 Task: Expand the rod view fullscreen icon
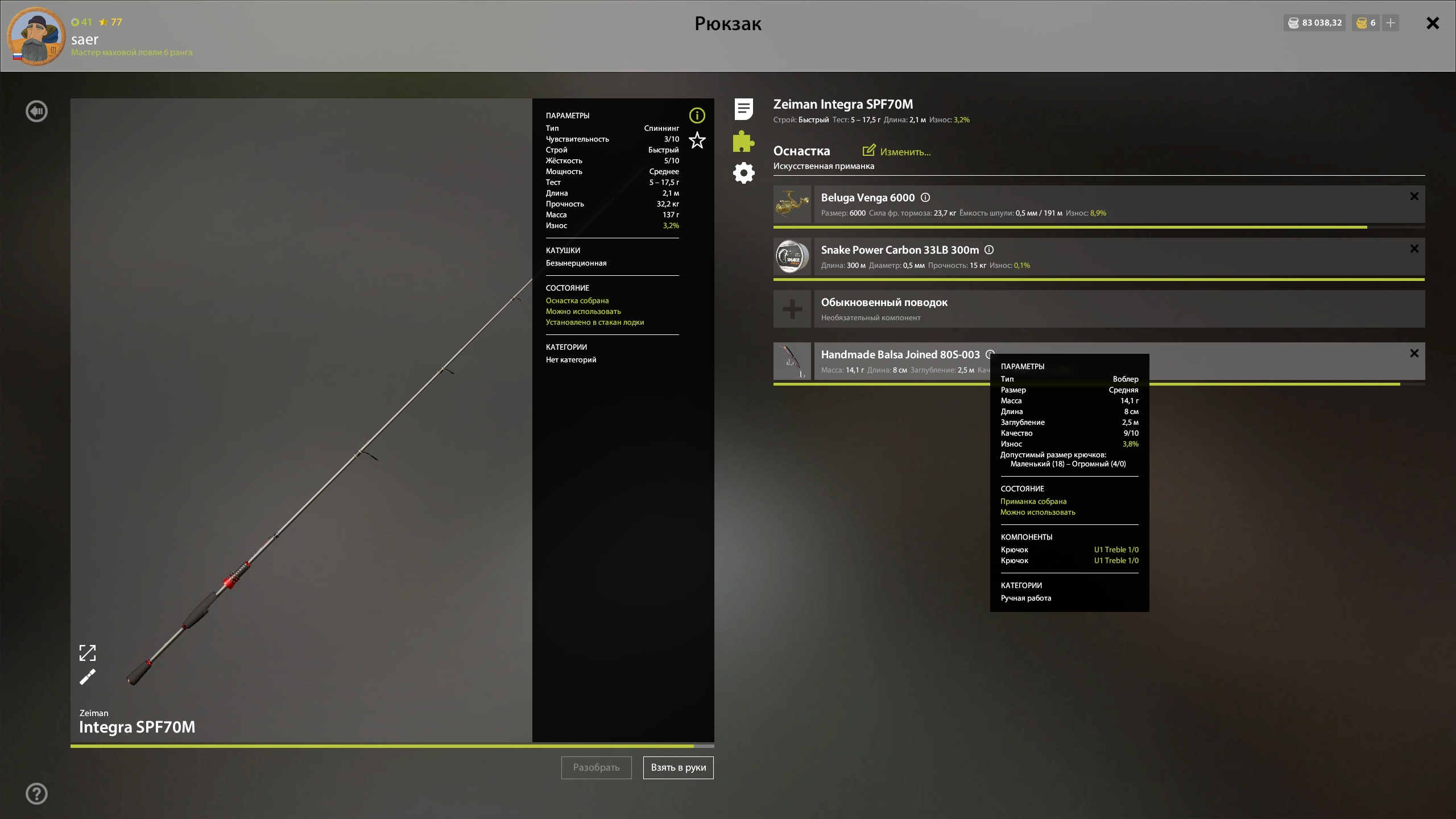(88, 653)
